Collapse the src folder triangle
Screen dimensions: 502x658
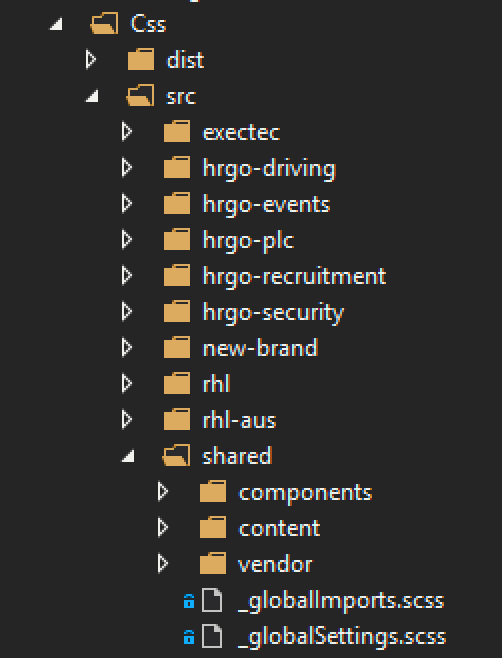click(92, 96)
